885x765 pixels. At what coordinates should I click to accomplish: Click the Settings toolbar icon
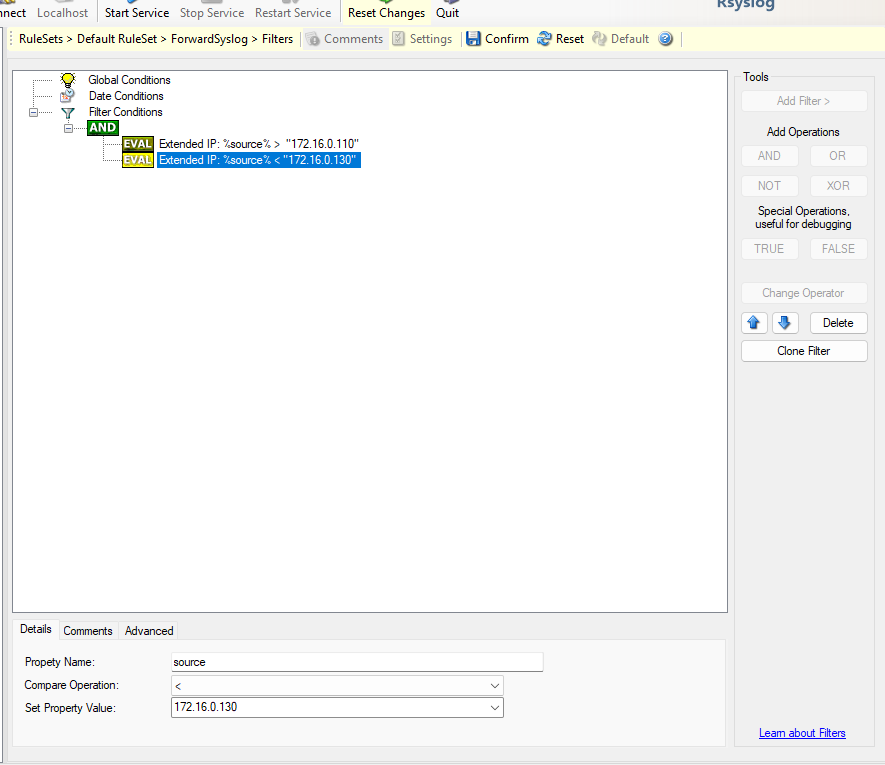point(398,39)
